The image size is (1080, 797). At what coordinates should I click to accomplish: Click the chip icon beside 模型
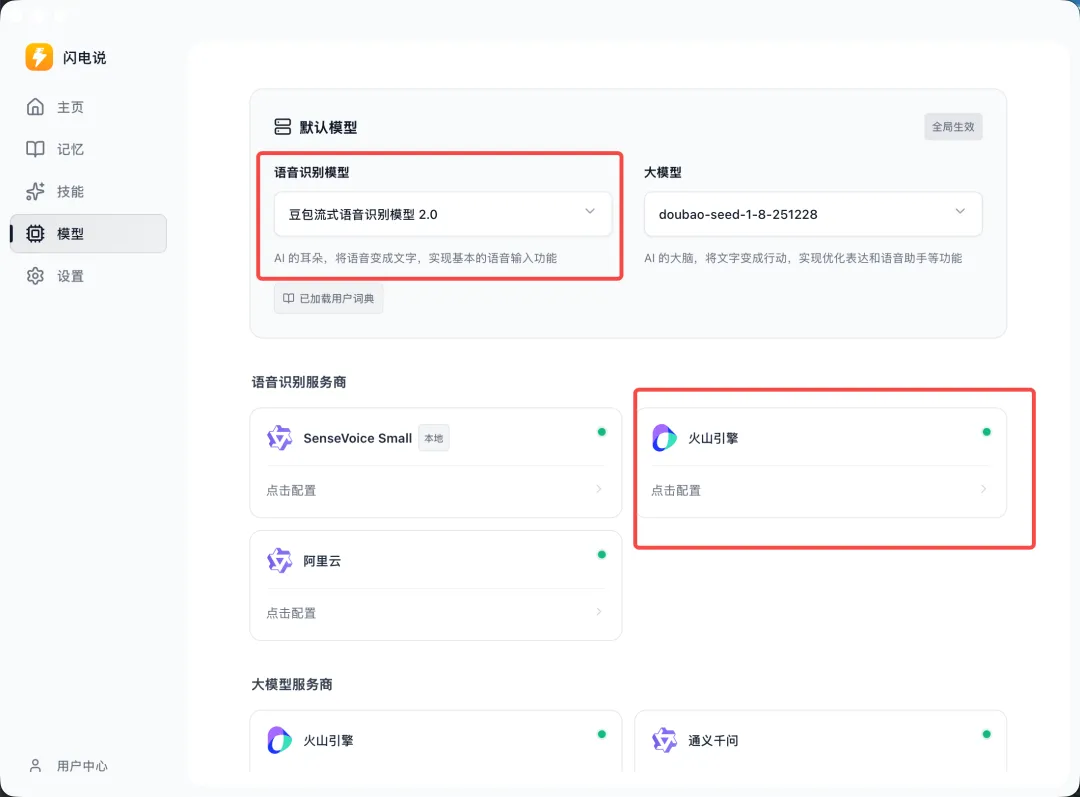pyautogui.click(x=35, y=234)
